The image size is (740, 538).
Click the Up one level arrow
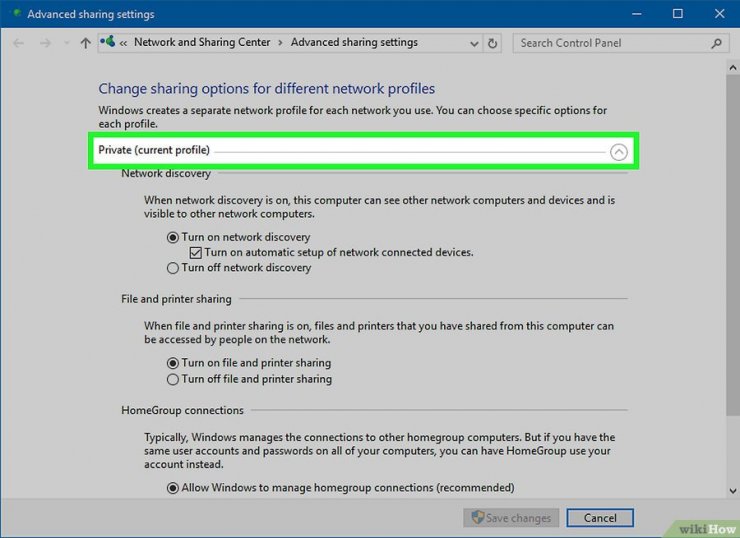coord(85,44)
